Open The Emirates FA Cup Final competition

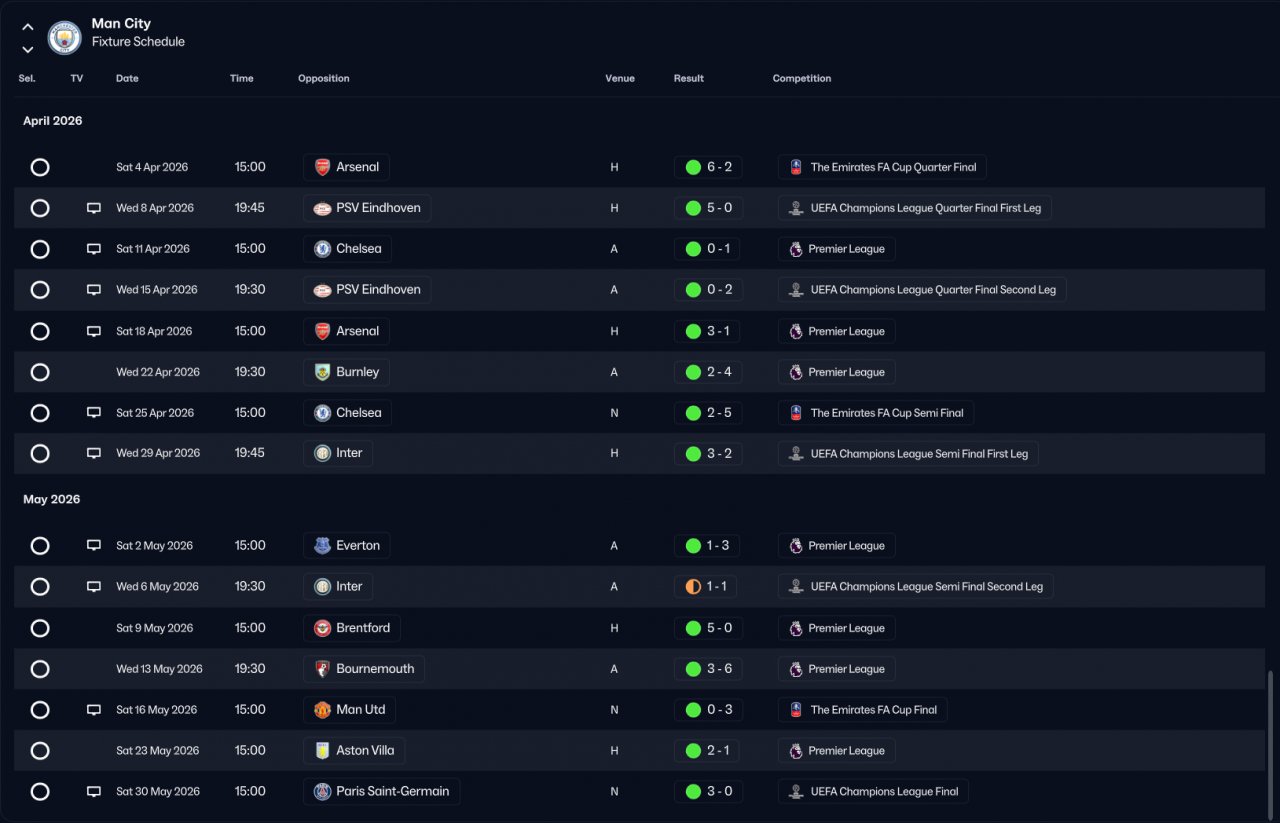coord(862,710)
